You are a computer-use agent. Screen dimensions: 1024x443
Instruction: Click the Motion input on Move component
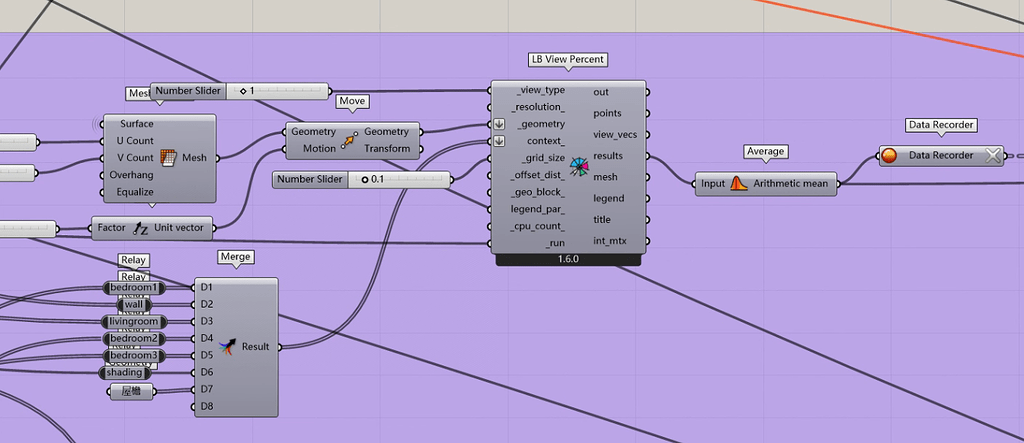(319, 148)
